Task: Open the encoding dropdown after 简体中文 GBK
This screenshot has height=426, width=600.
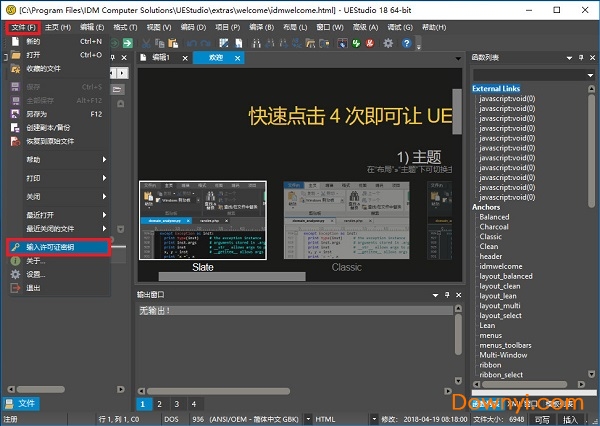Action: [308, 419]
